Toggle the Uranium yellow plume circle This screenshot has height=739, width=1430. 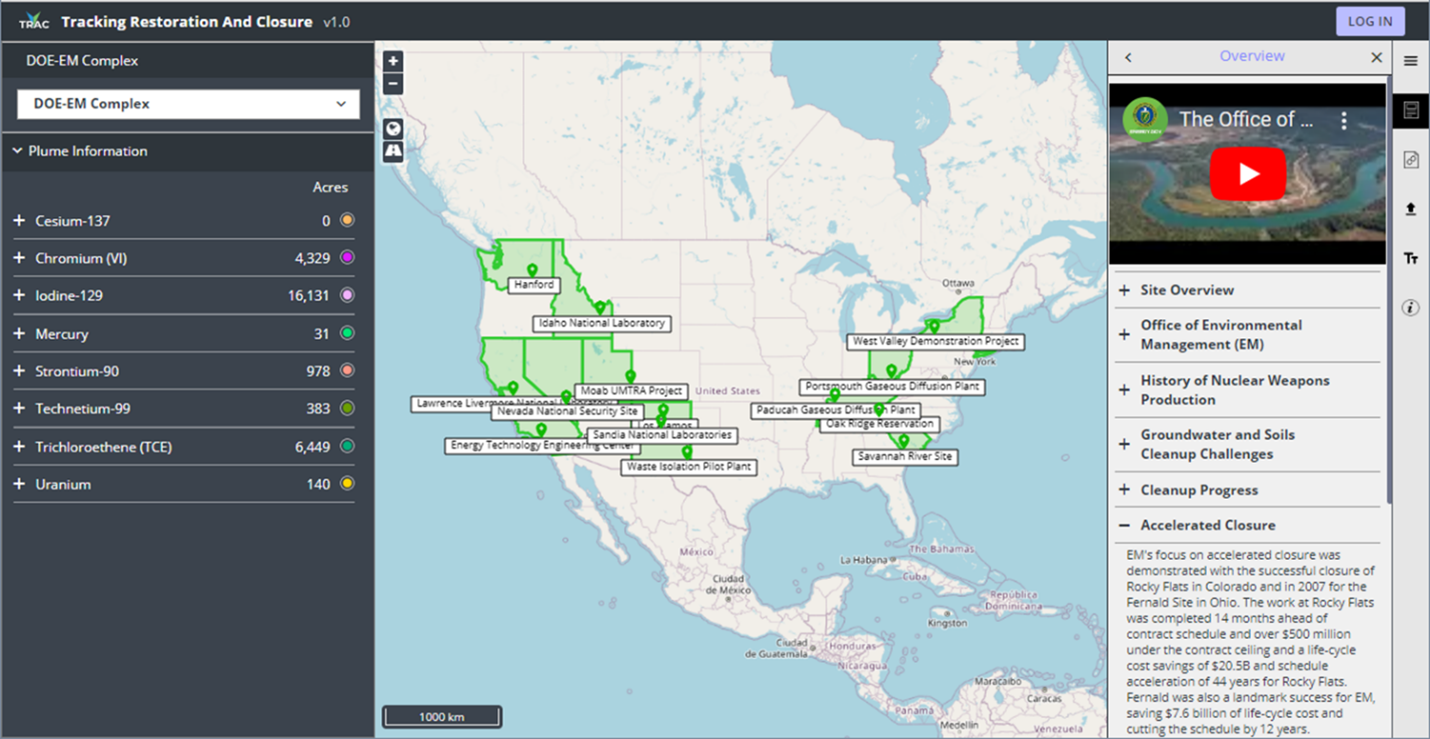[347, 483]
